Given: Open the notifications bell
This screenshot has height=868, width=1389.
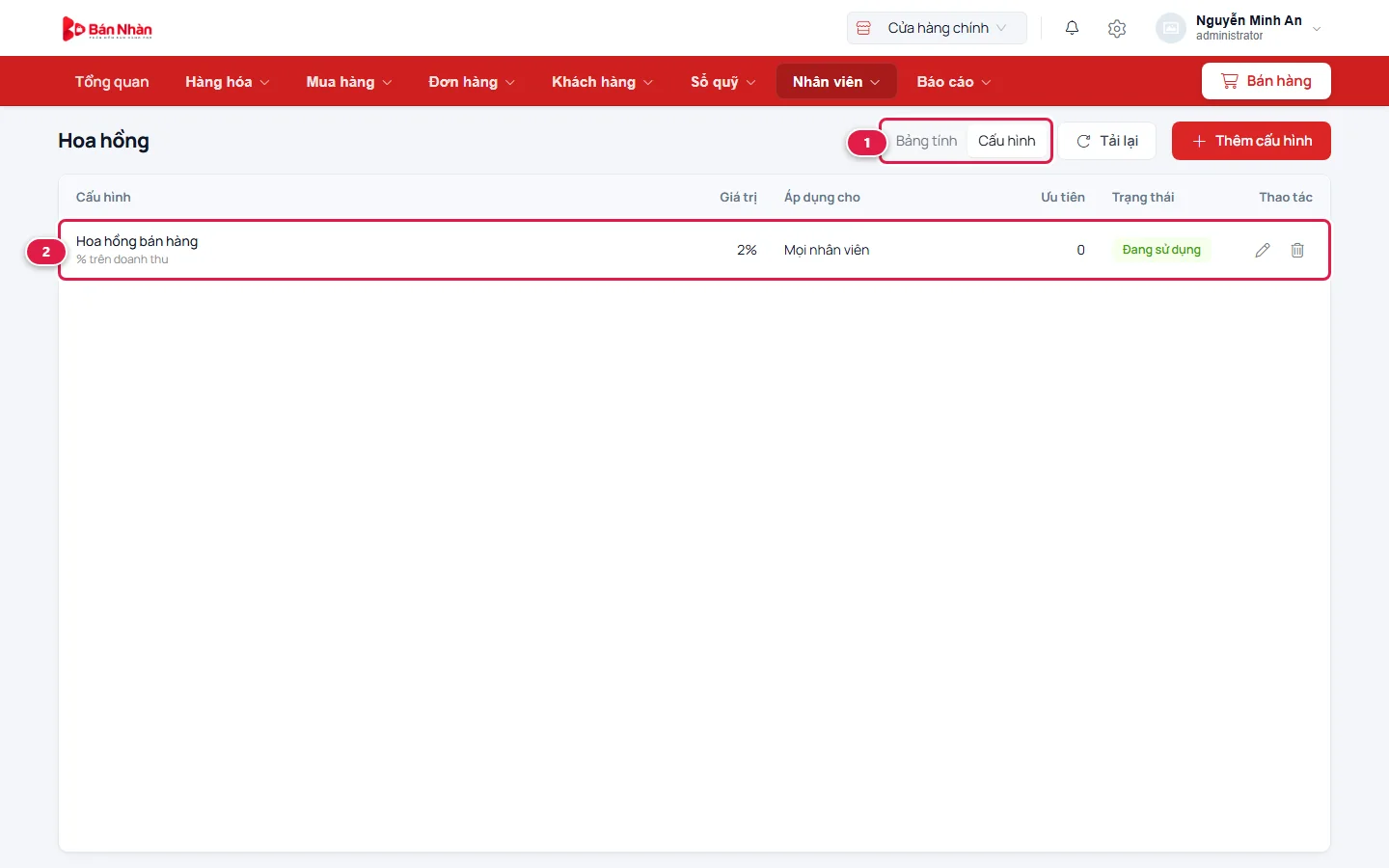Looking at the screenshot, I should click(x=1072, y=28).
